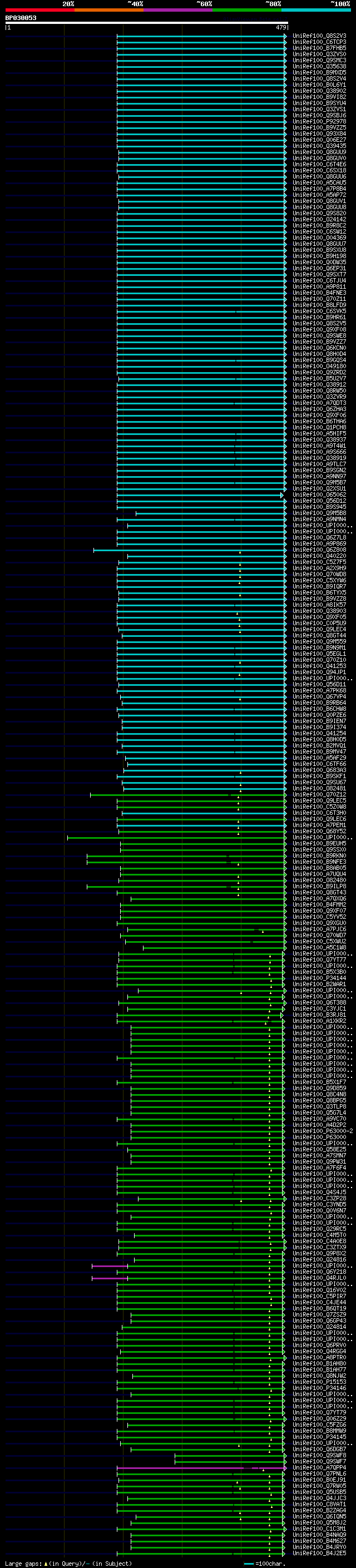Click hit UniRef100_Q38903
The image size is (356, 1568).
click(319, 611)
